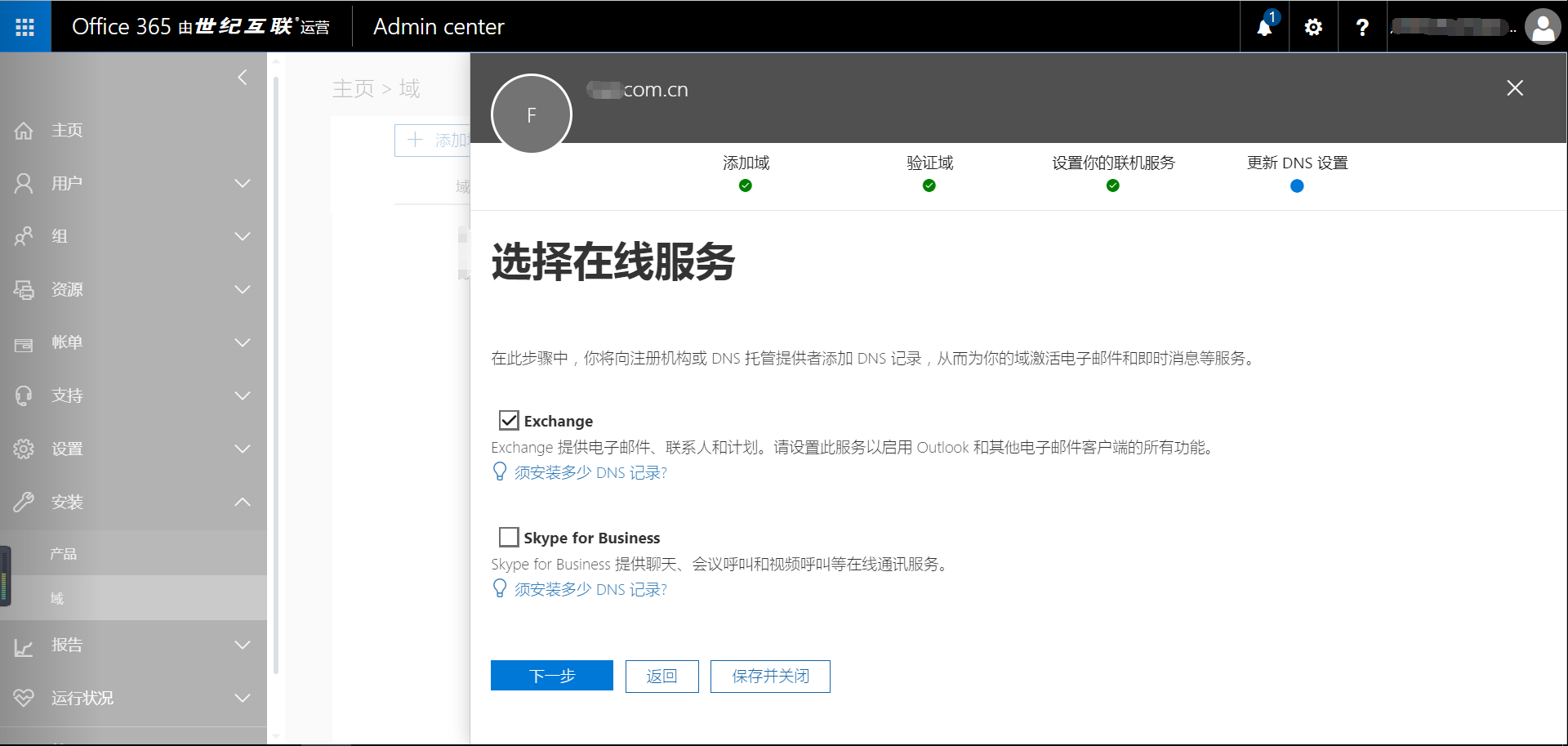This screenshot has height=746, width=1568.
Task: Click the Billing card icon
Action: pyautogui.click(x=24, y=344)
